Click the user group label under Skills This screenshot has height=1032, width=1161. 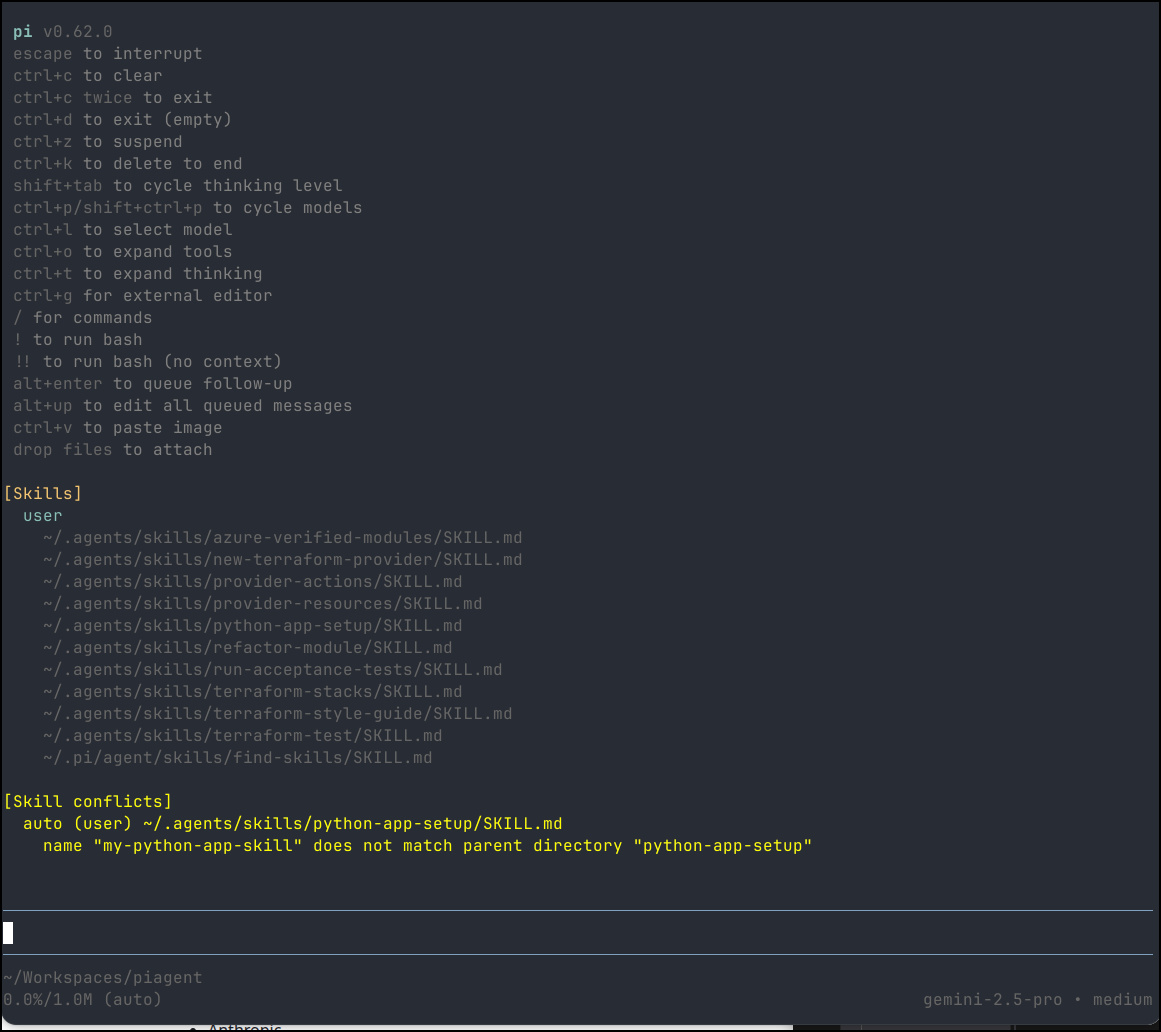click(43, 515)
